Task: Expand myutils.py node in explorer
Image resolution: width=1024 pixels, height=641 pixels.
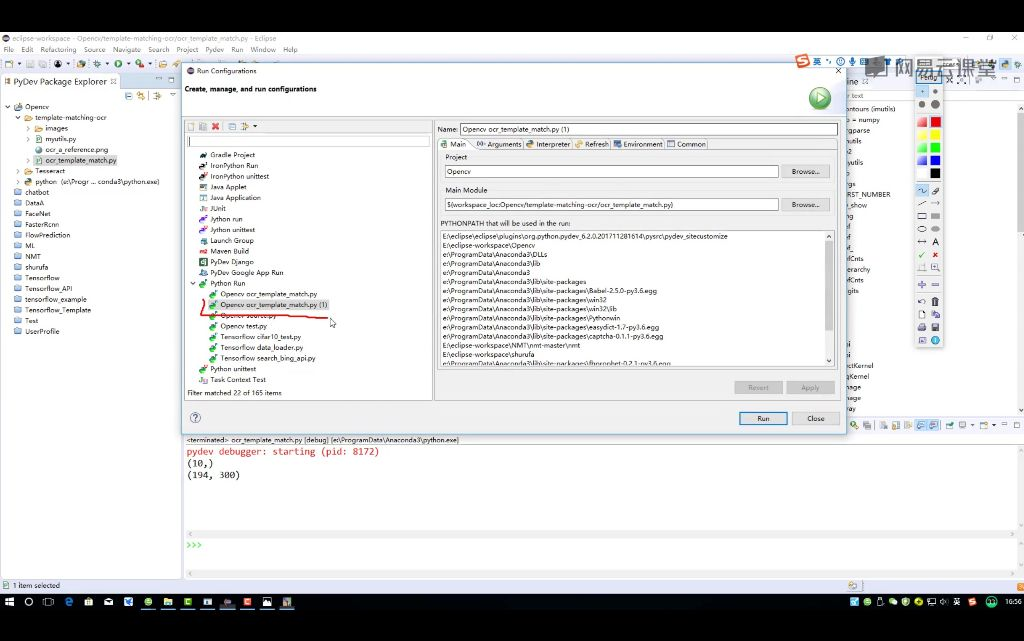Action: 28,139
